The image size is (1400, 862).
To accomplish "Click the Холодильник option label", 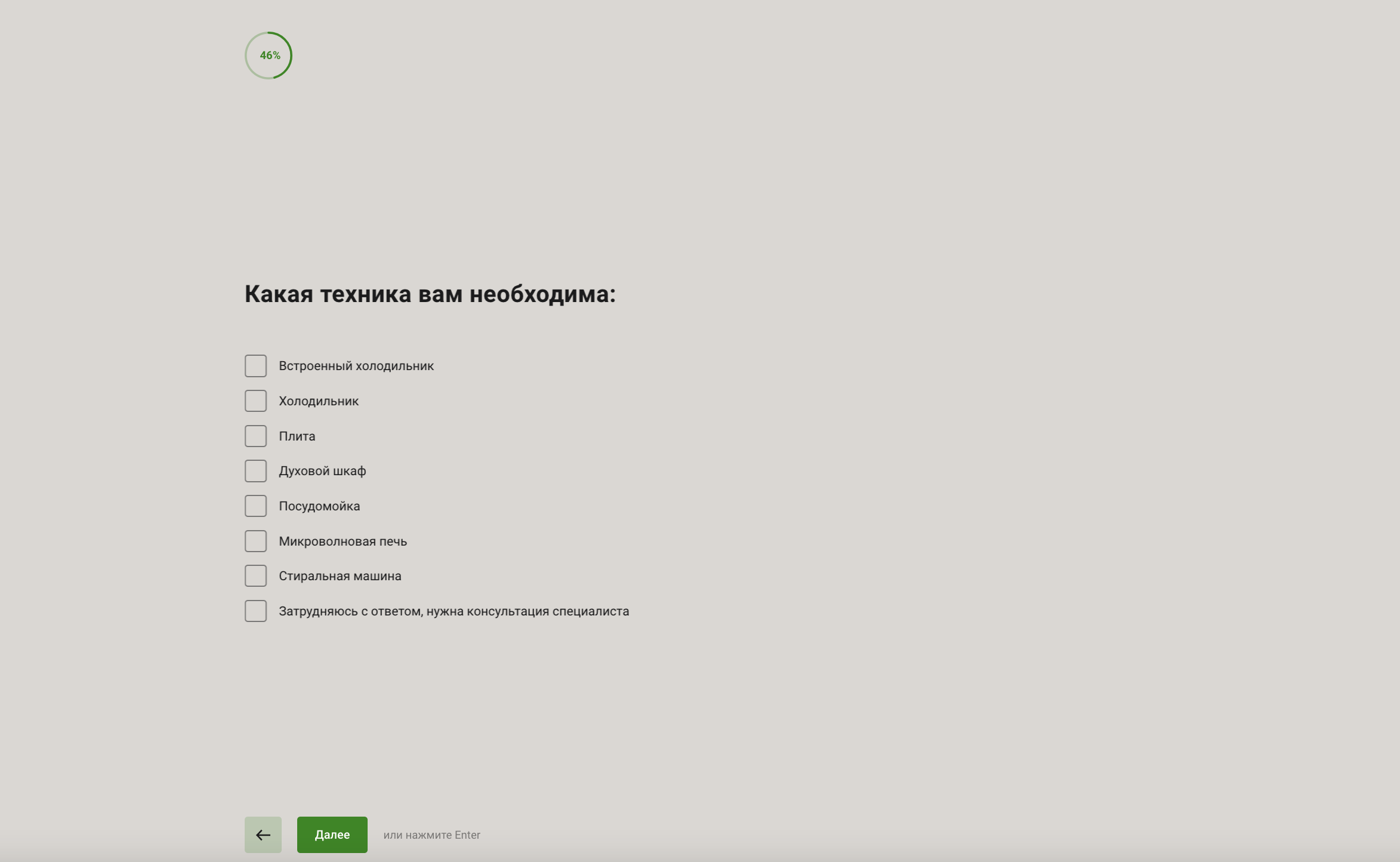I will [318, 401].
